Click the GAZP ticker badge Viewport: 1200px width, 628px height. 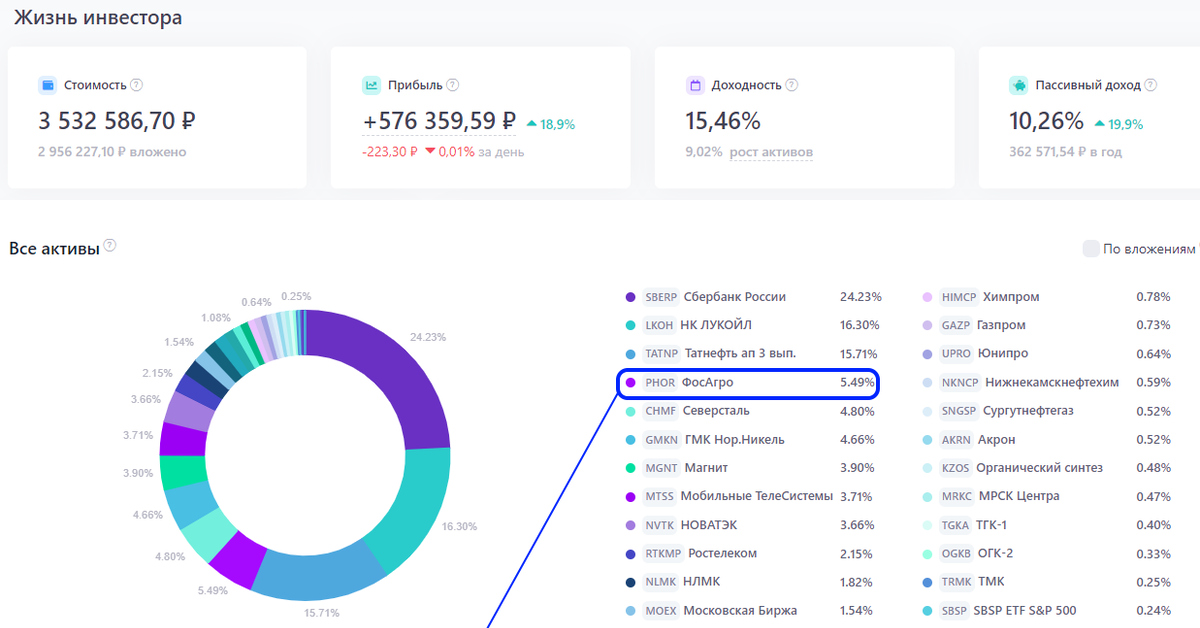click(957, 325)
